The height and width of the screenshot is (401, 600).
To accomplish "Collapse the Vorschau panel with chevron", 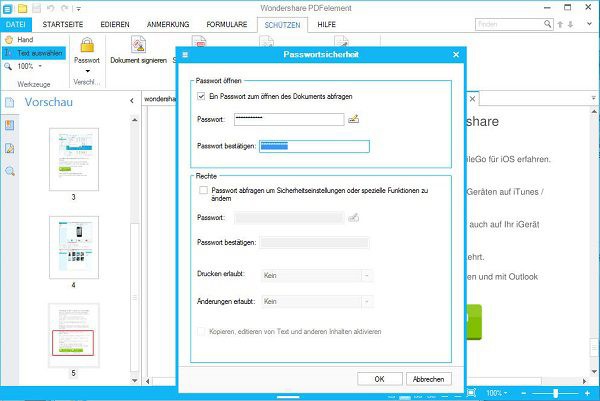I will point(132,101).
